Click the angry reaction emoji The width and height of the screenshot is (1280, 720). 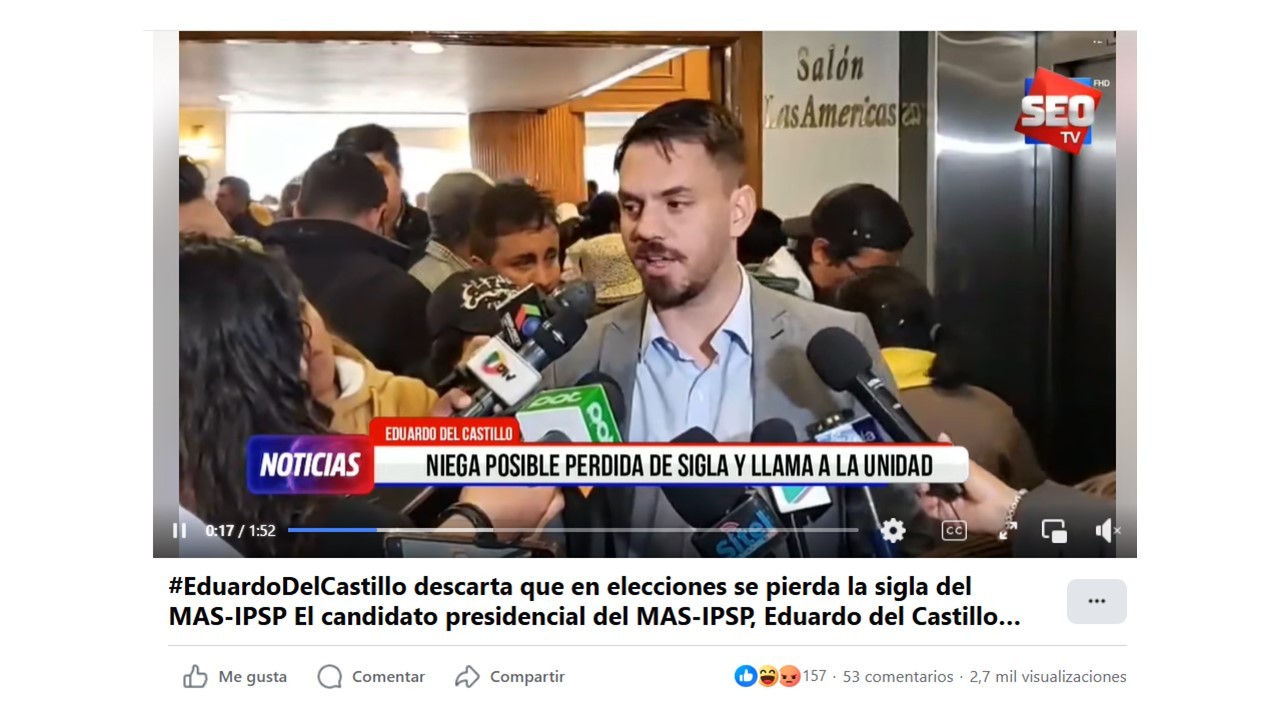tap(789, 676)
